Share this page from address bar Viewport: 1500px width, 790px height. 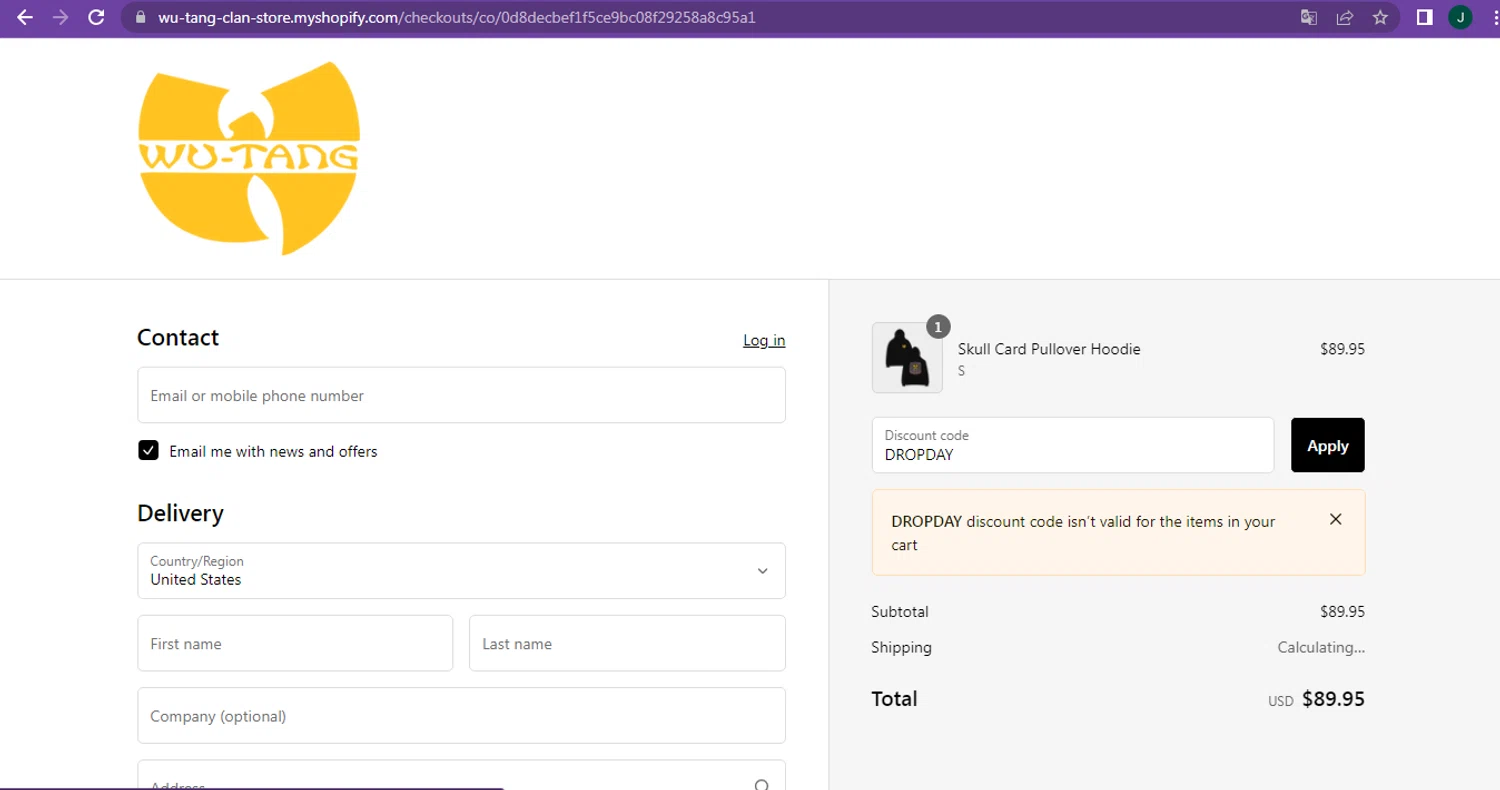point(1345,17)
